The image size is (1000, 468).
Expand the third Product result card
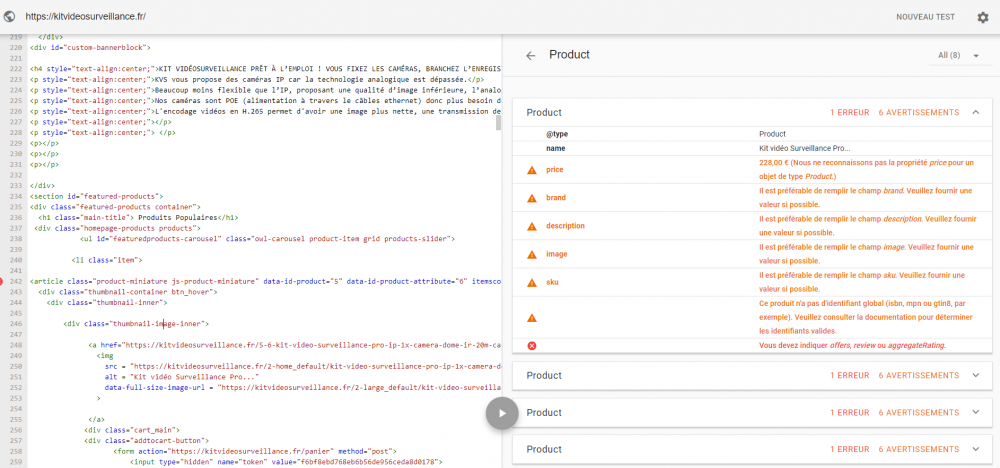pyautogui.click(x=975, y=412)
